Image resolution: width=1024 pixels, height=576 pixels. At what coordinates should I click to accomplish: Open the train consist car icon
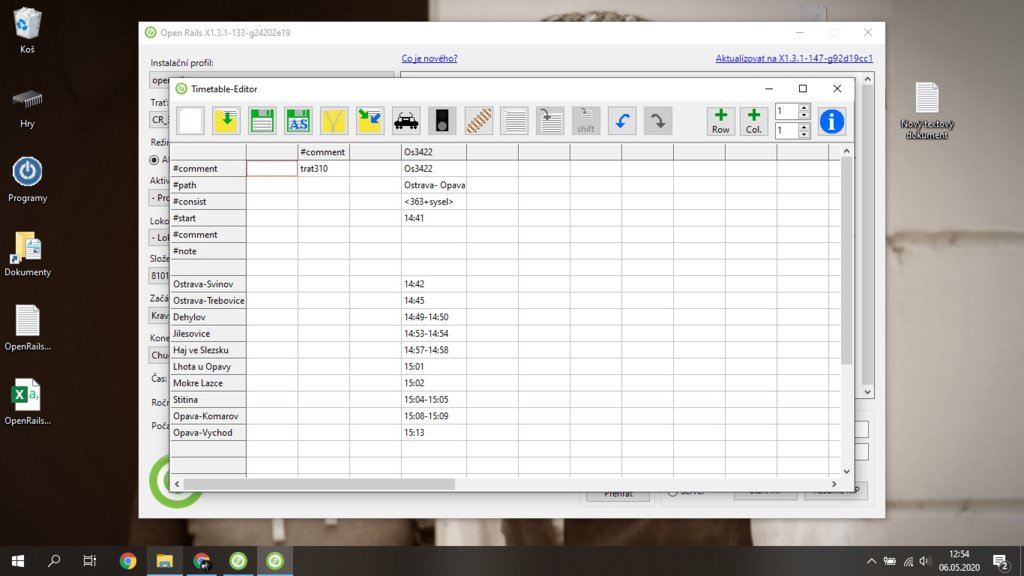(x=406, y=121)
